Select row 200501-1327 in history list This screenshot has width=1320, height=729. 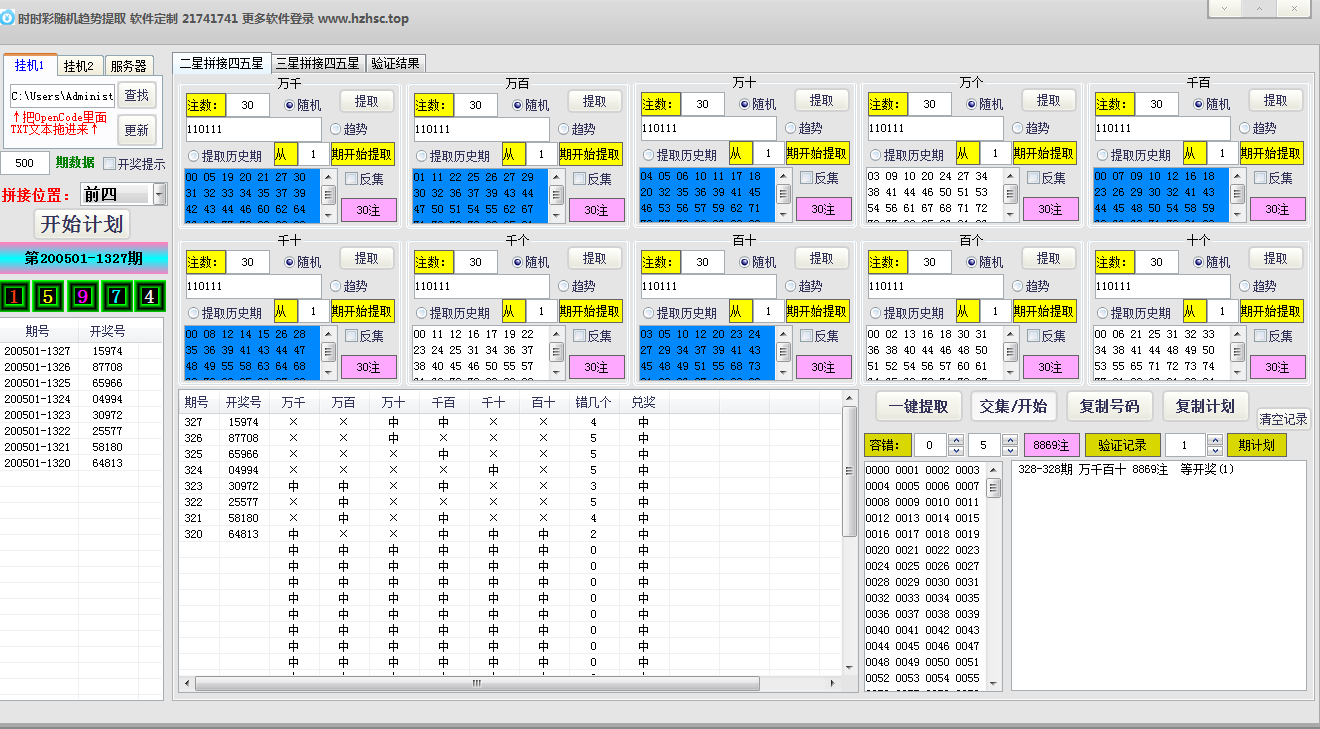tap(82, 351)
